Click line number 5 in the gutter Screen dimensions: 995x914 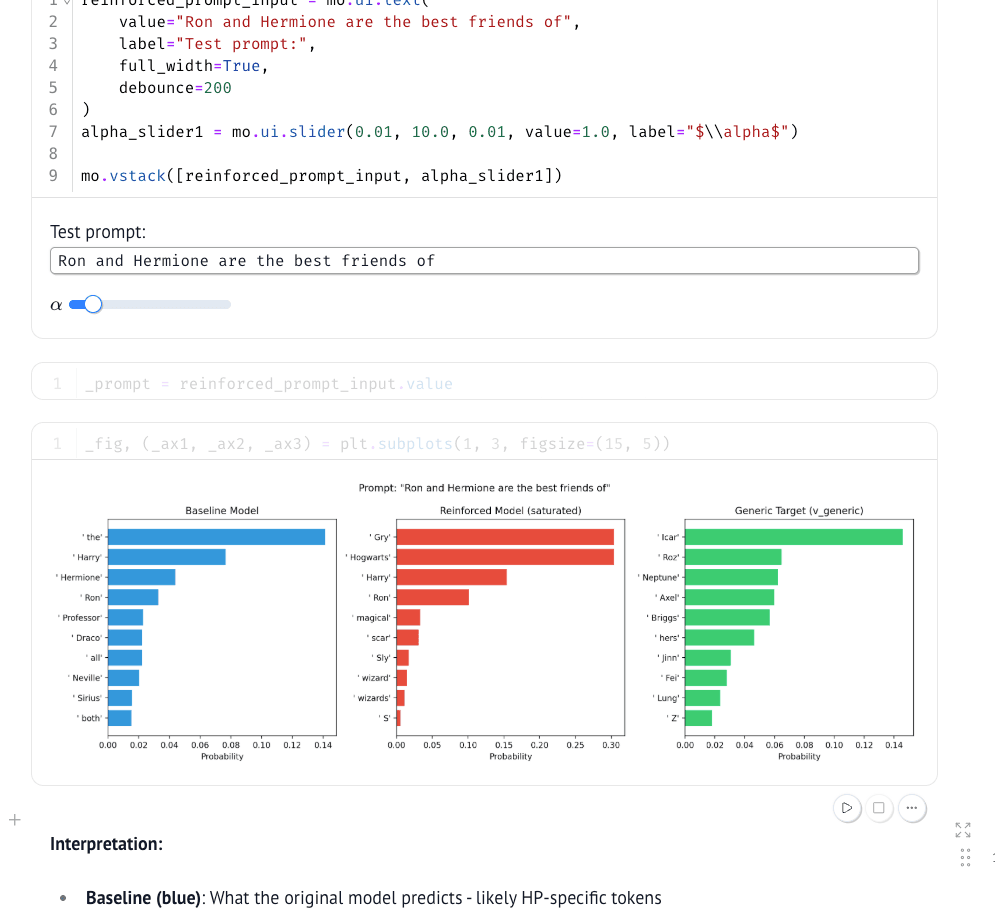pyautogui.click(x=53, y=88)
